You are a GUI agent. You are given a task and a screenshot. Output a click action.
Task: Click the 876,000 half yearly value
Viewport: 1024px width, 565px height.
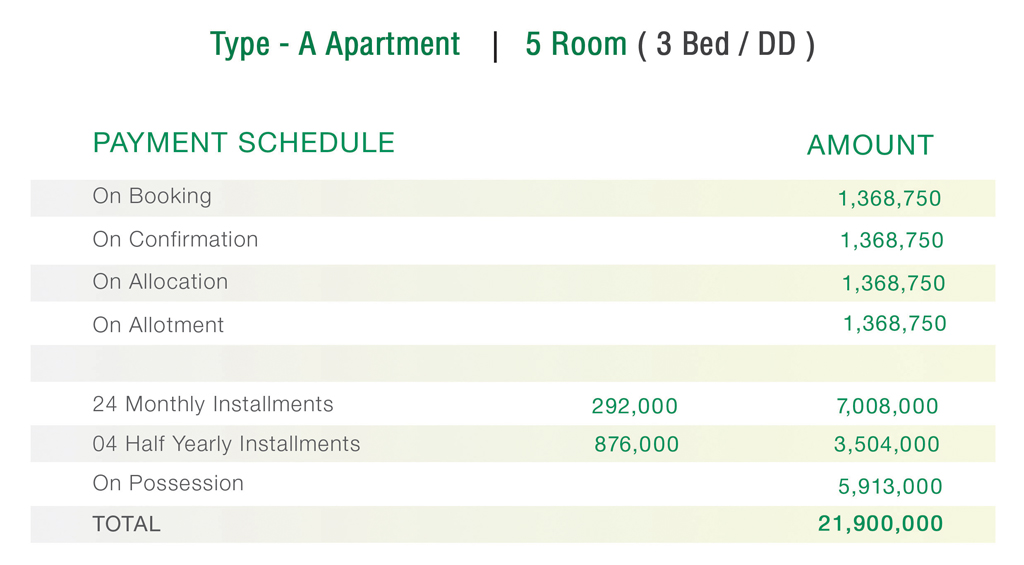pyautogui.click(x=637, y=445)
